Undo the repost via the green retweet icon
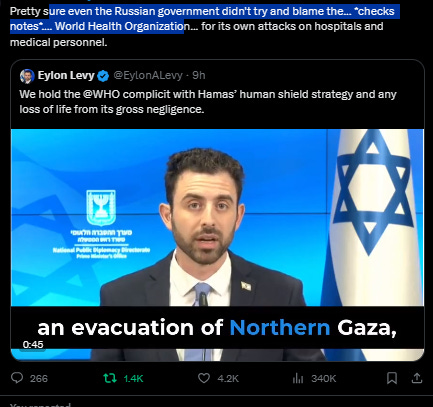Viewport: 433px width, 407px height. 110,378
